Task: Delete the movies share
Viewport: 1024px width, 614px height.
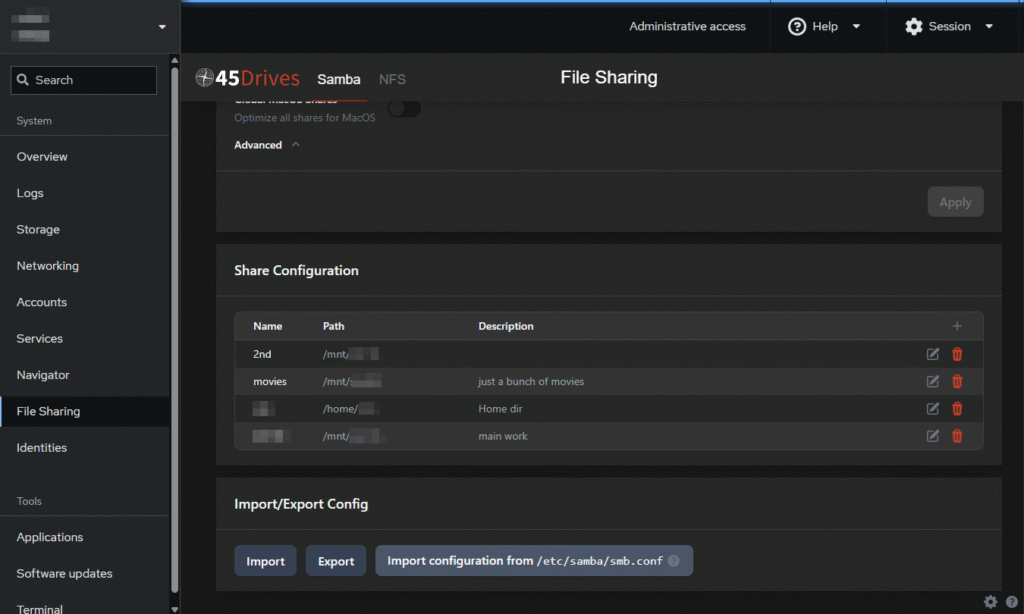Action: coord(957,381)
